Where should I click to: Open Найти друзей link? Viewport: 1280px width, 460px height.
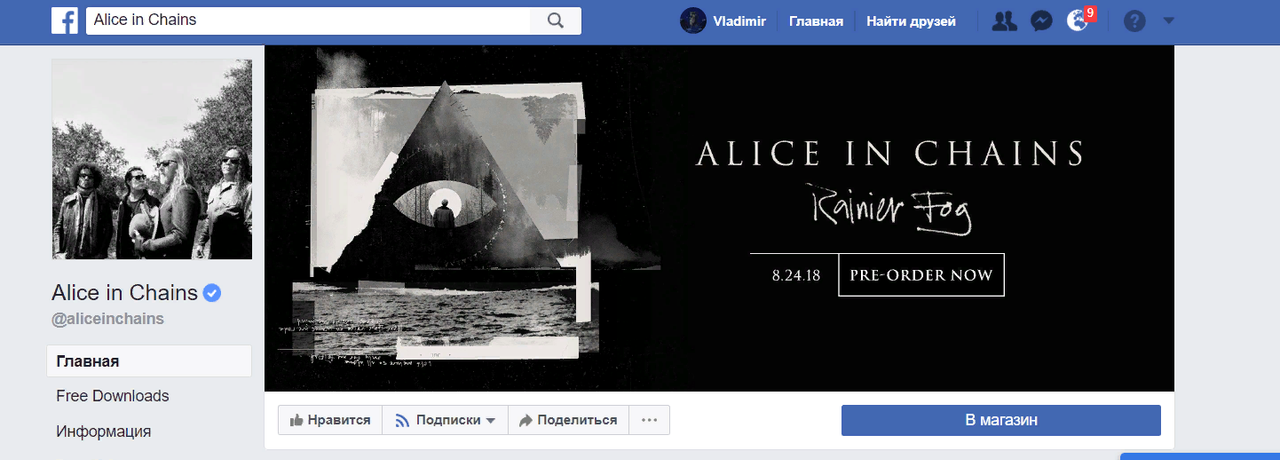click(x=911, y=21)
